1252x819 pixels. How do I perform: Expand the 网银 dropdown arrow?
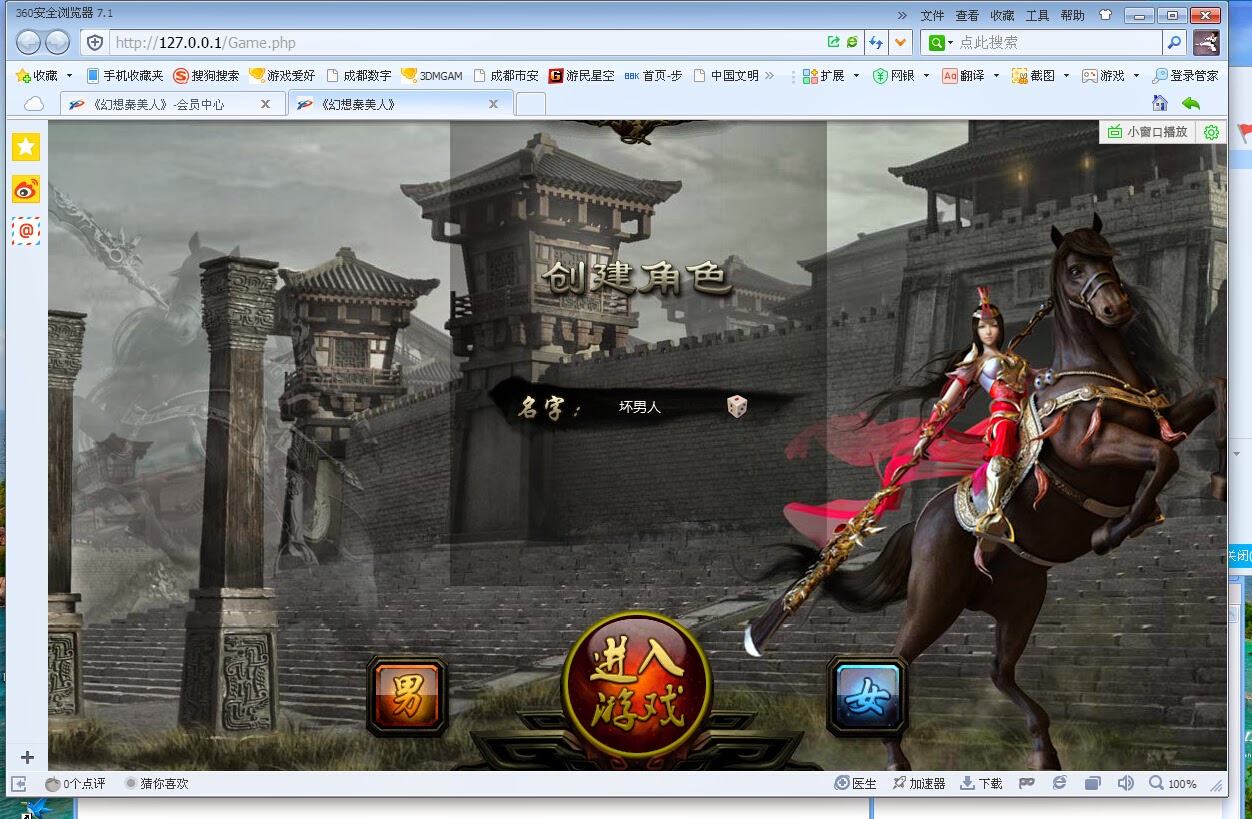pyautogui.click(x=926, y=75)
